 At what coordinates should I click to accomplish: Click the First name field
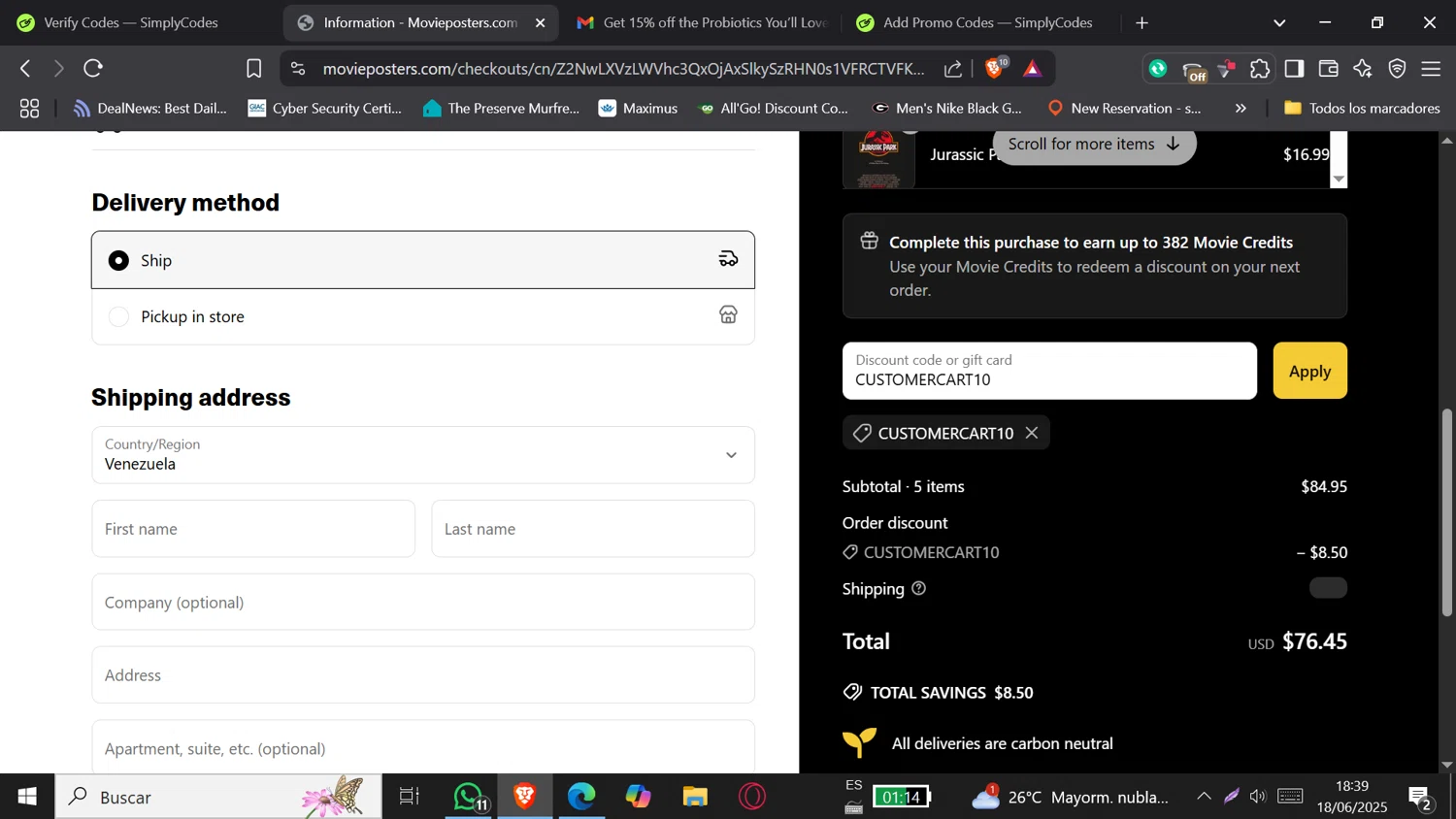click(x=253, y=529)
